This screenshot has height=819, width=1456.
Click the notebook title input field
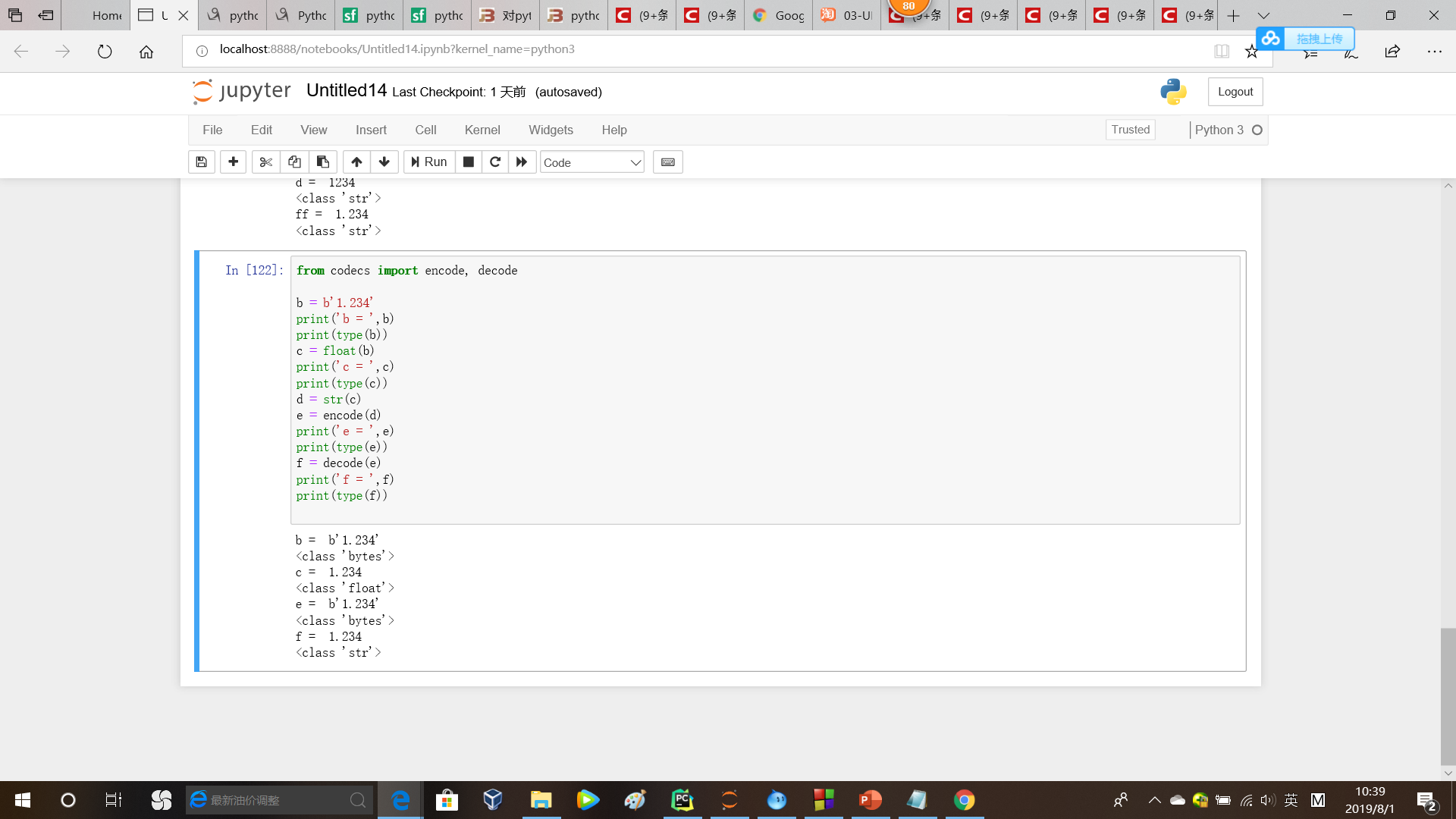(x=346, y=91)
